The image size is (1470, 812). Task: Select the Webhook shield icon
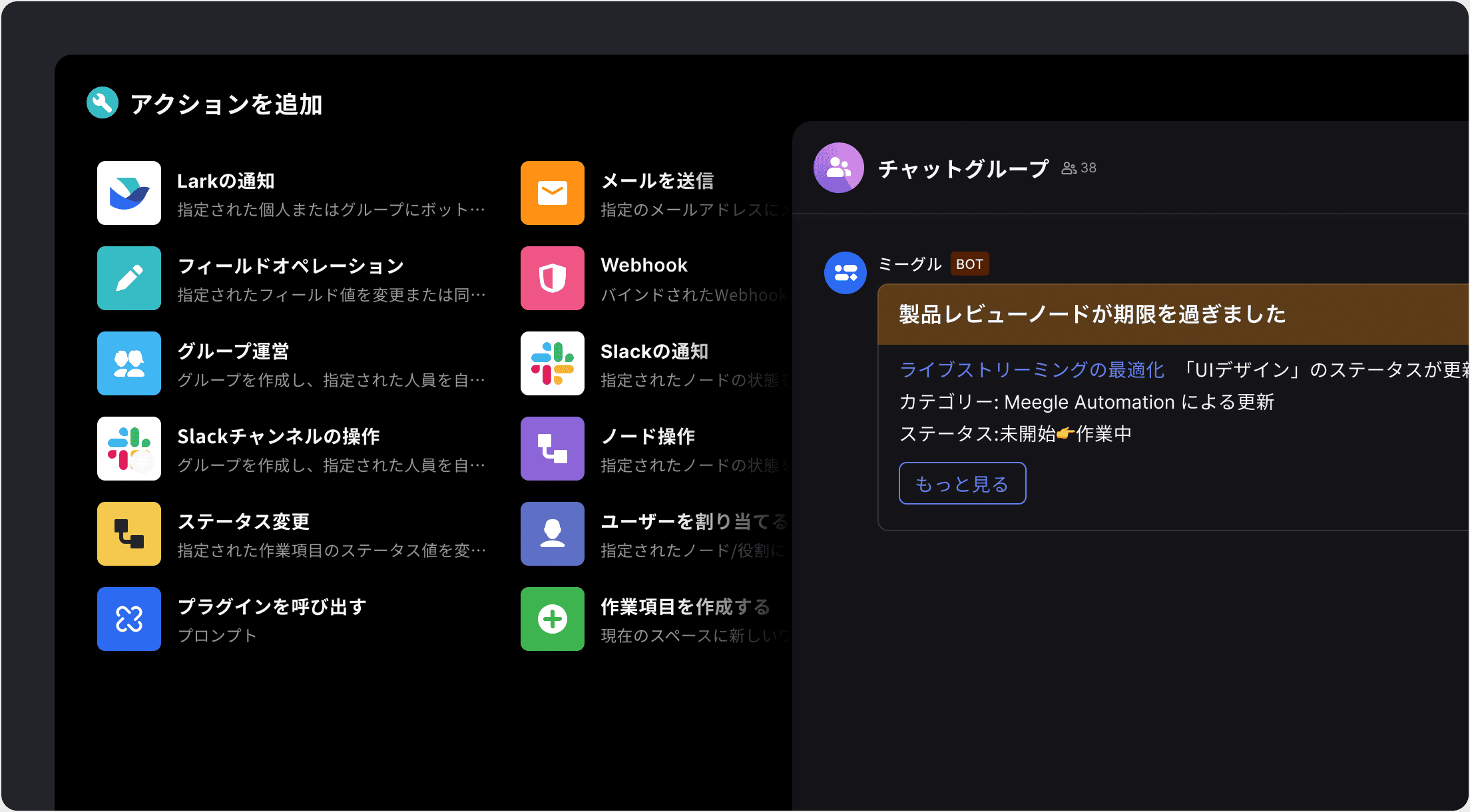click(552, 278)
